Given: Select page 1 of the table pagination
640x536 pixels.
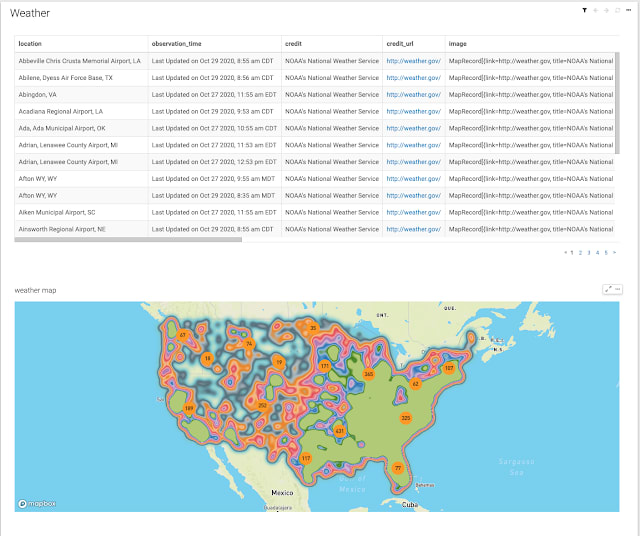Looking at the screenshot, I should (572, 253).
